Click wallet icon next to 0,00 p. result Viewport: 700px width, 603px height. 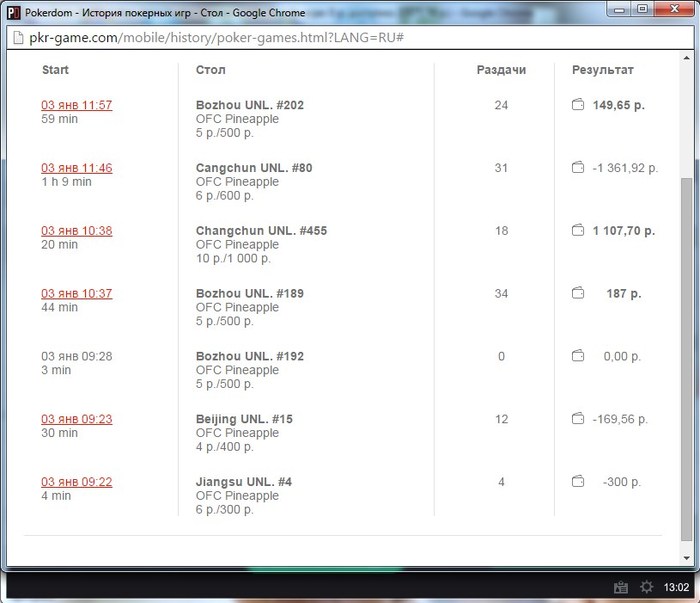[578, 356]
